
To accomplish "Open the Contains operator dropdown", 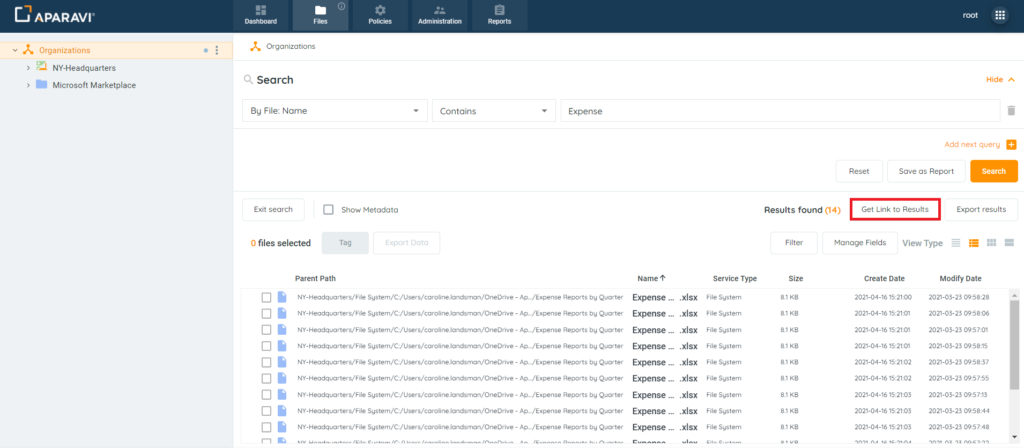I will pyautogui.click(x=493, y=111).
